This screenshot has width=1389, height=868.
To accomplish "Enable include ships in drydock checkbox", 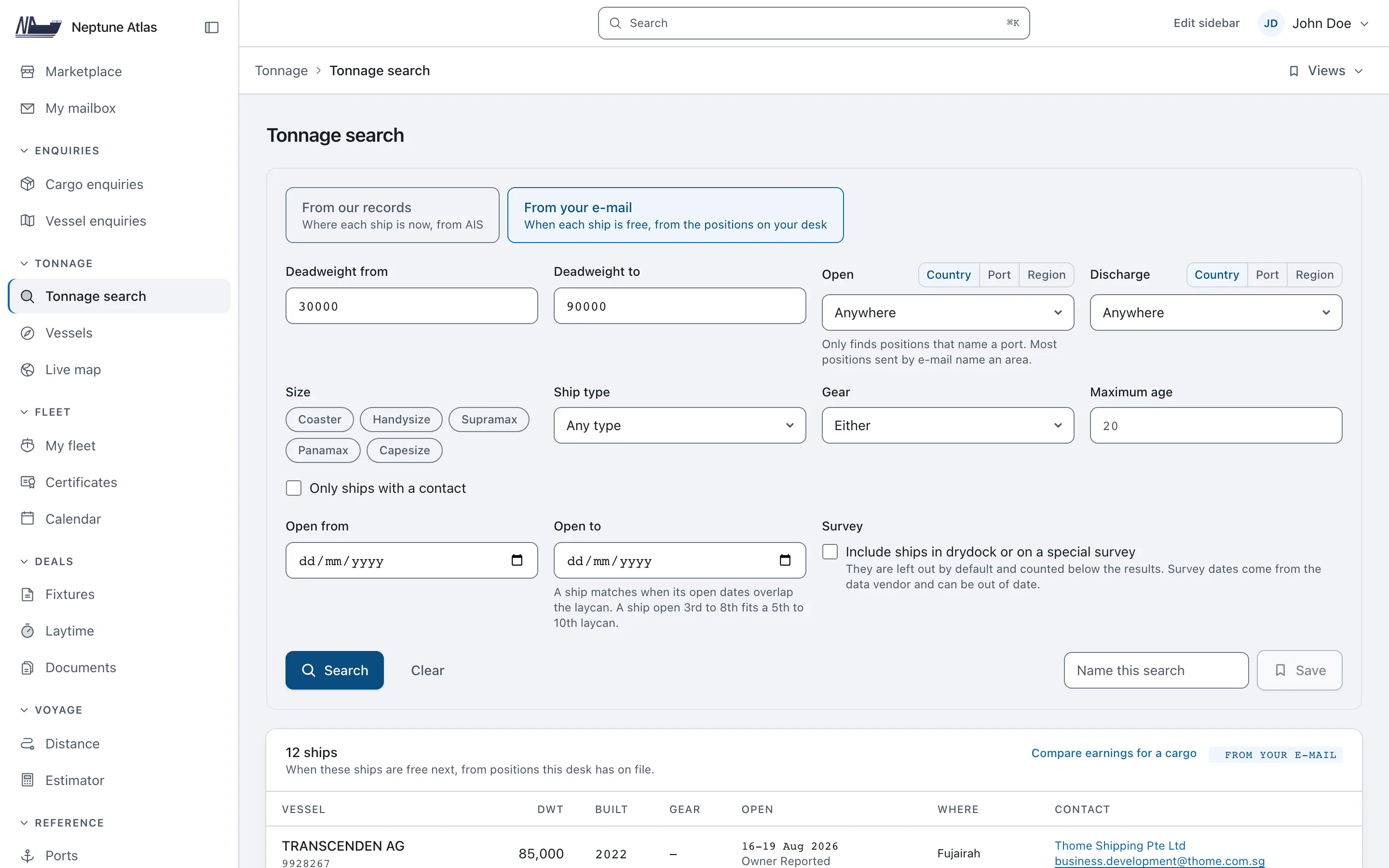I will [830, 552].
